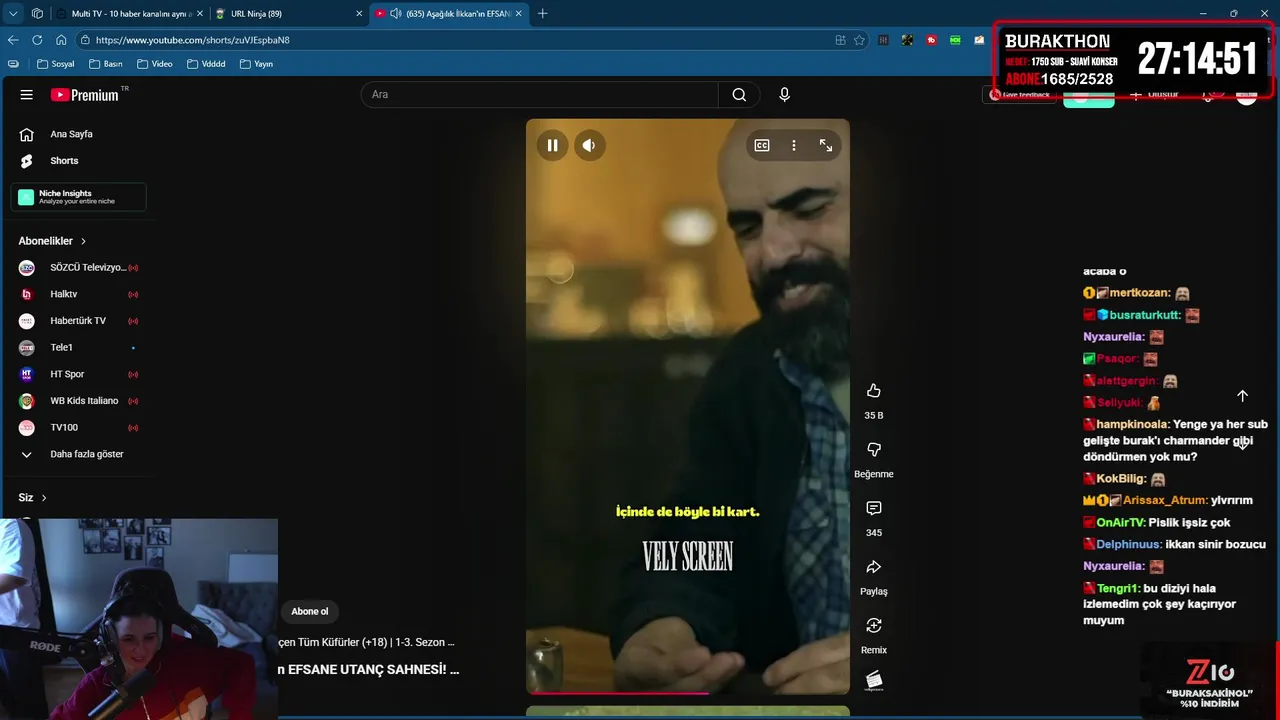Expand Daha fazla göster subscriptions list
The width and height of the screenshot is (1280, 720).
(x=79, y=454)
